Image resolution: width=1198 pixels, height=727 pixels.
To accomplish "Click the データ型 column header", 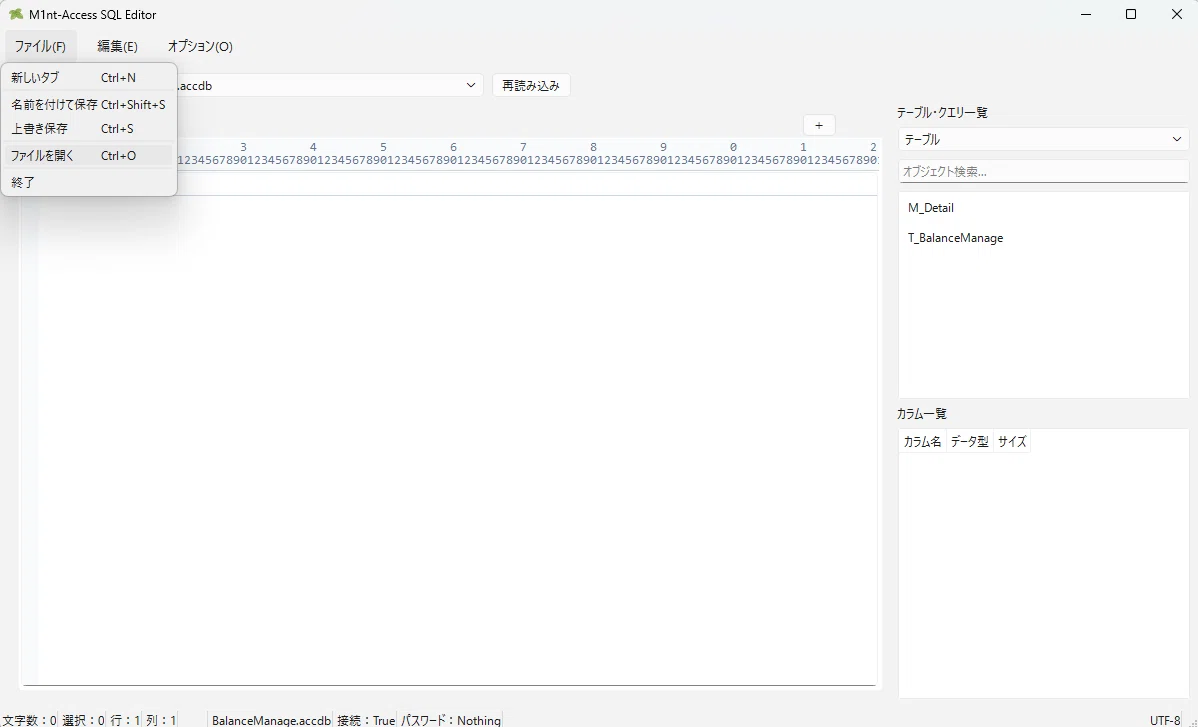I will 970,441.
